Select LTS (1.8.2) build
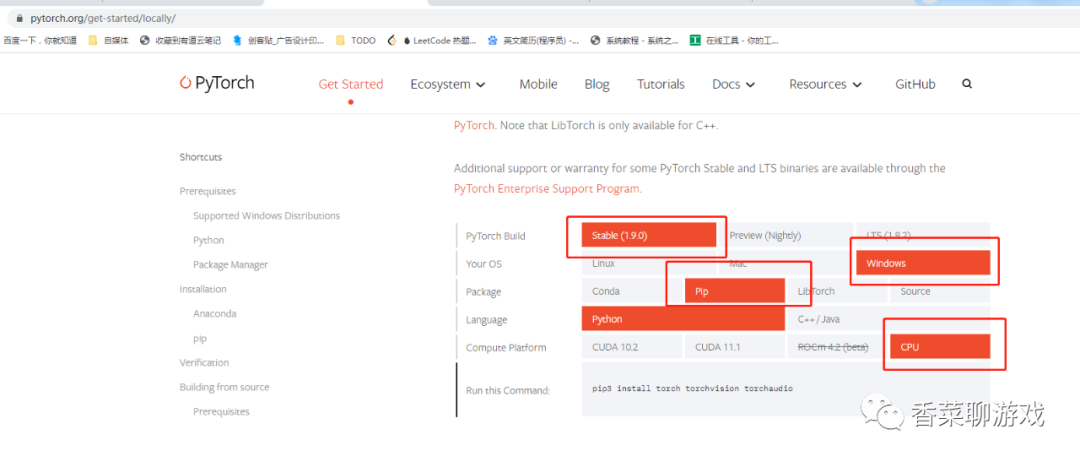Image resolution: width=1080 pixels, height=462 pixels. 923,235
